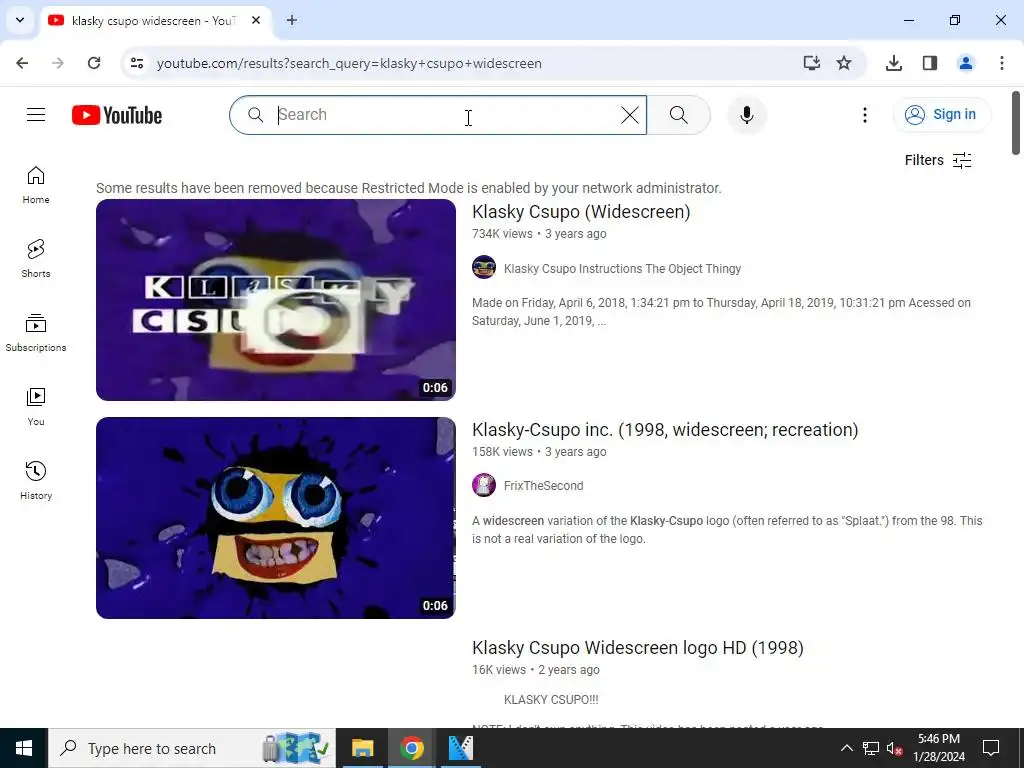View site information icon in address bar

(136, 63)
